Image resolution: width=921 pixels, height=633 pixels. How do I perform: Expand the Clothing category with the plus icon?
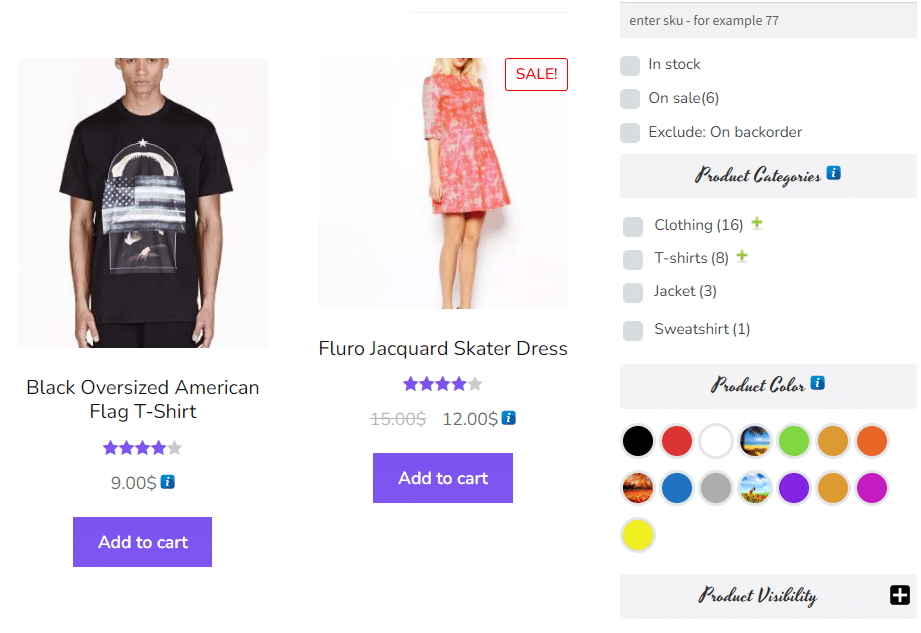tap(757, 223)
